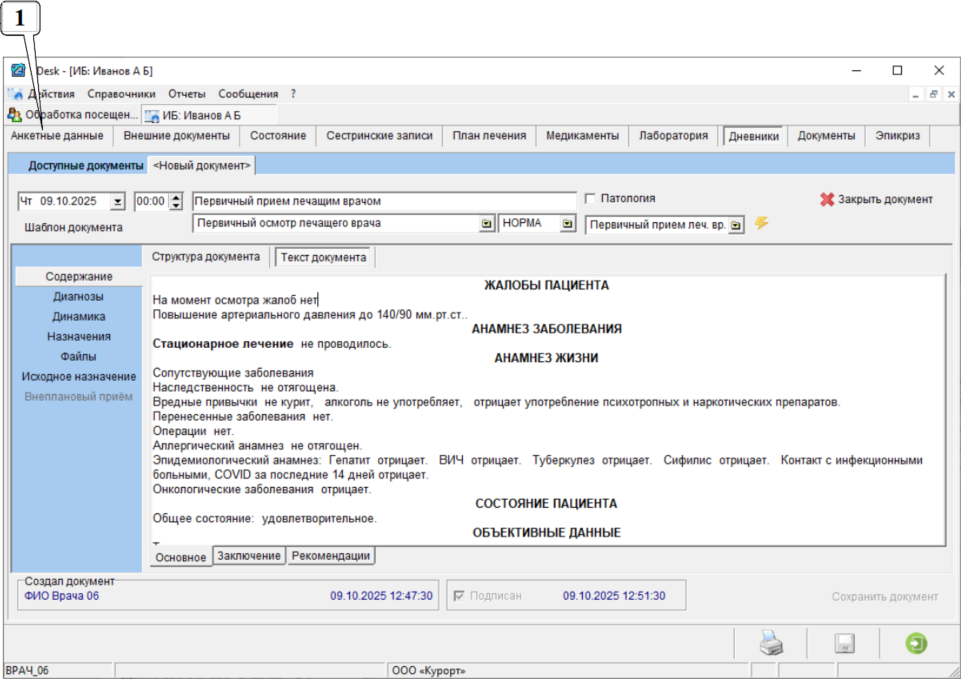Toggle the Подписан checkbox
Screen dimensions: 961x680
[x=459, y=596]
